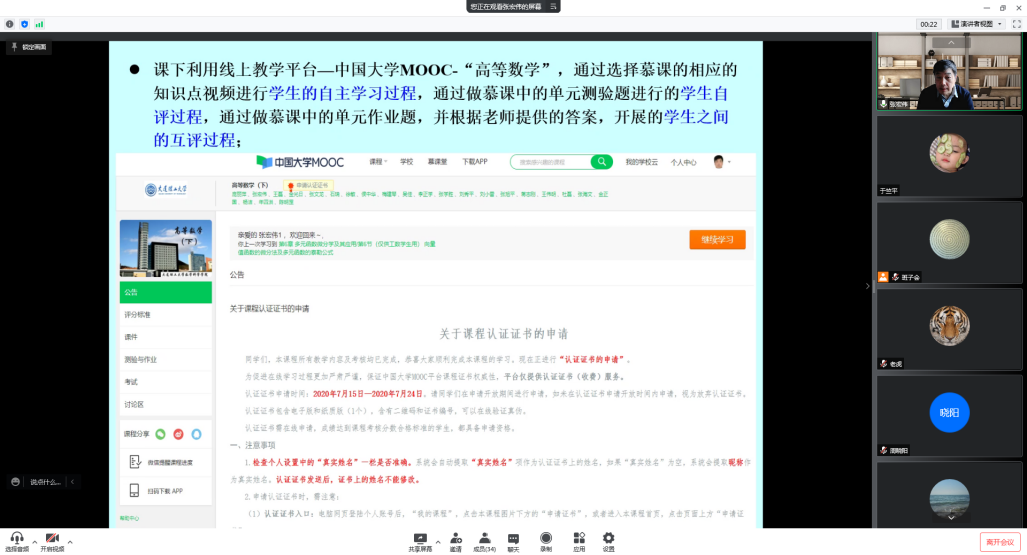Open 我的学校云 link
Screen dimensions: 1027x555
click(x=641, y=162)
